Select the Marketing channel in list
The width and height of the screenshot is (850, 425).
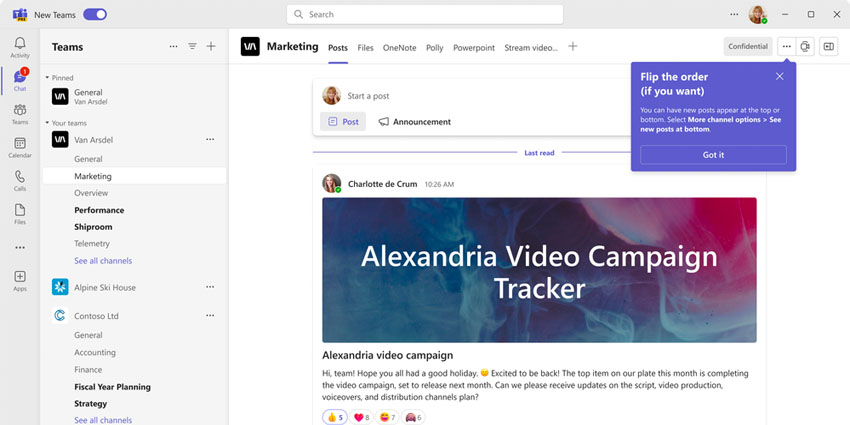pos(134,176)
